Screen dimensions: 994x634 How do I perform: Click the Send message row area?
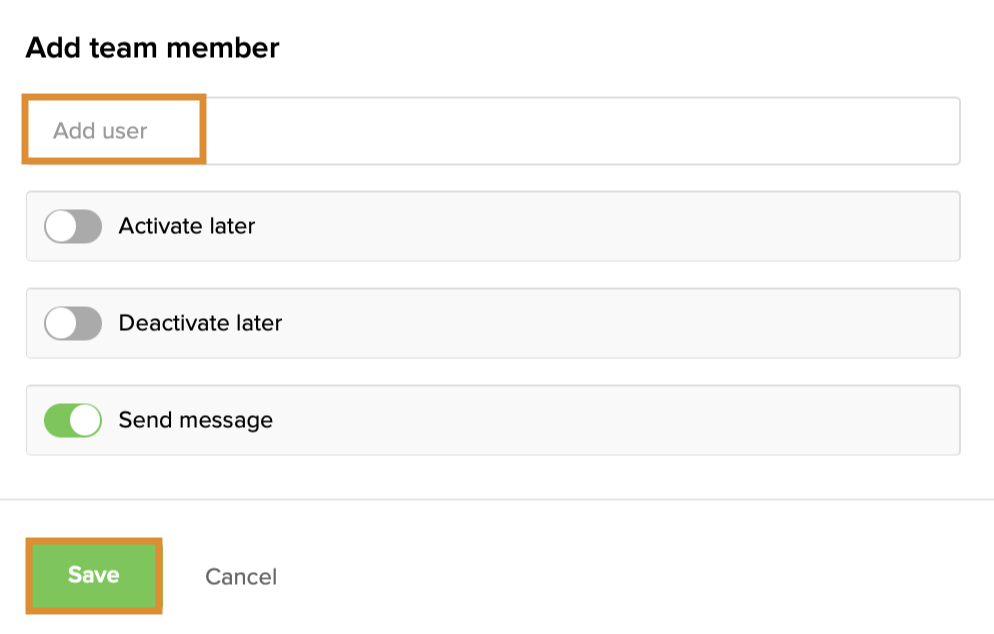[493, 420]
